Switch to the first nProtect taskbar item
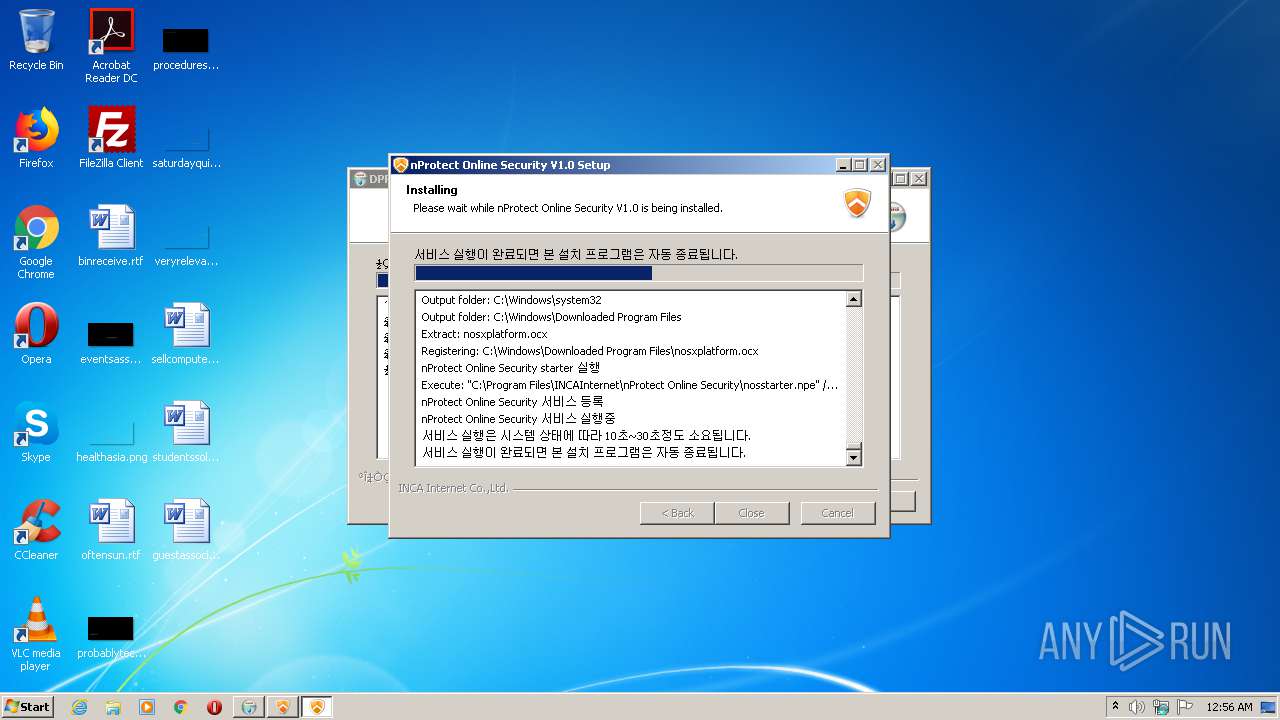Screen dimensions: 1280x720 pos(283,707)
